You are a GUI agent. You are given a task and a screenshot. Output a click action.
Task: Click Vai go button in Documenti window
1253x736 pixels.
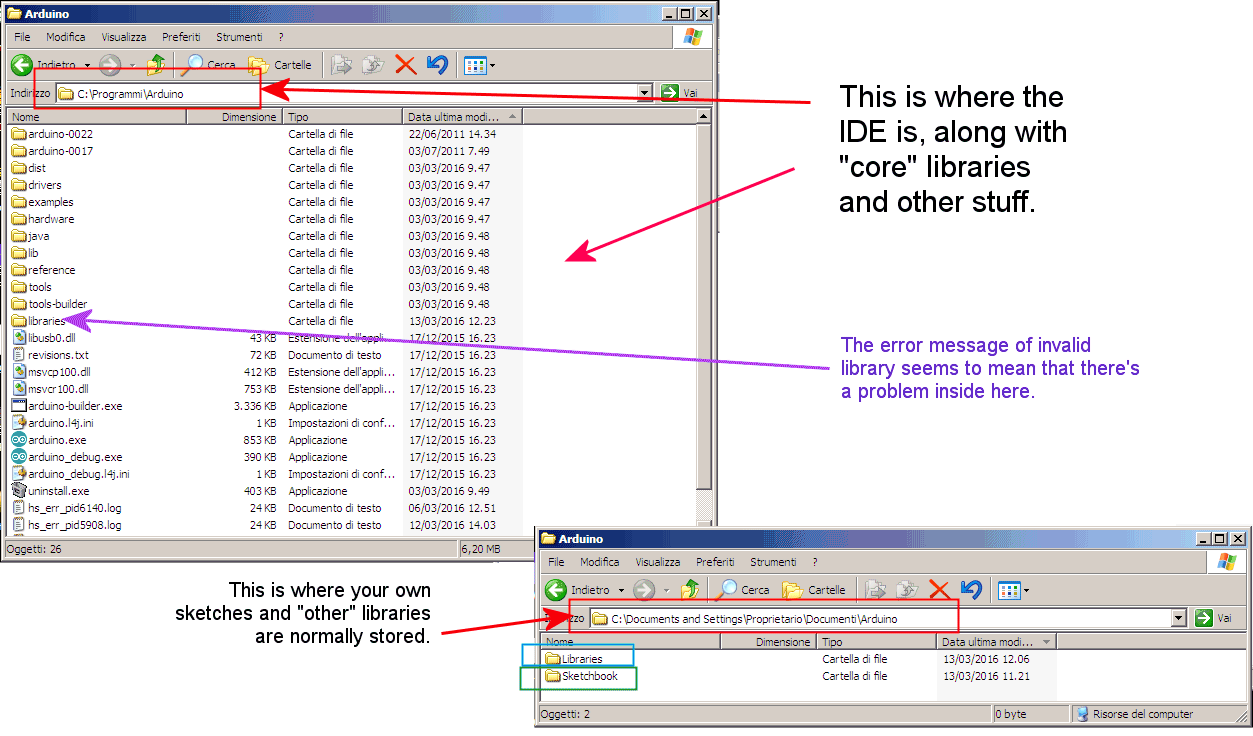[x=1213, y=618]
